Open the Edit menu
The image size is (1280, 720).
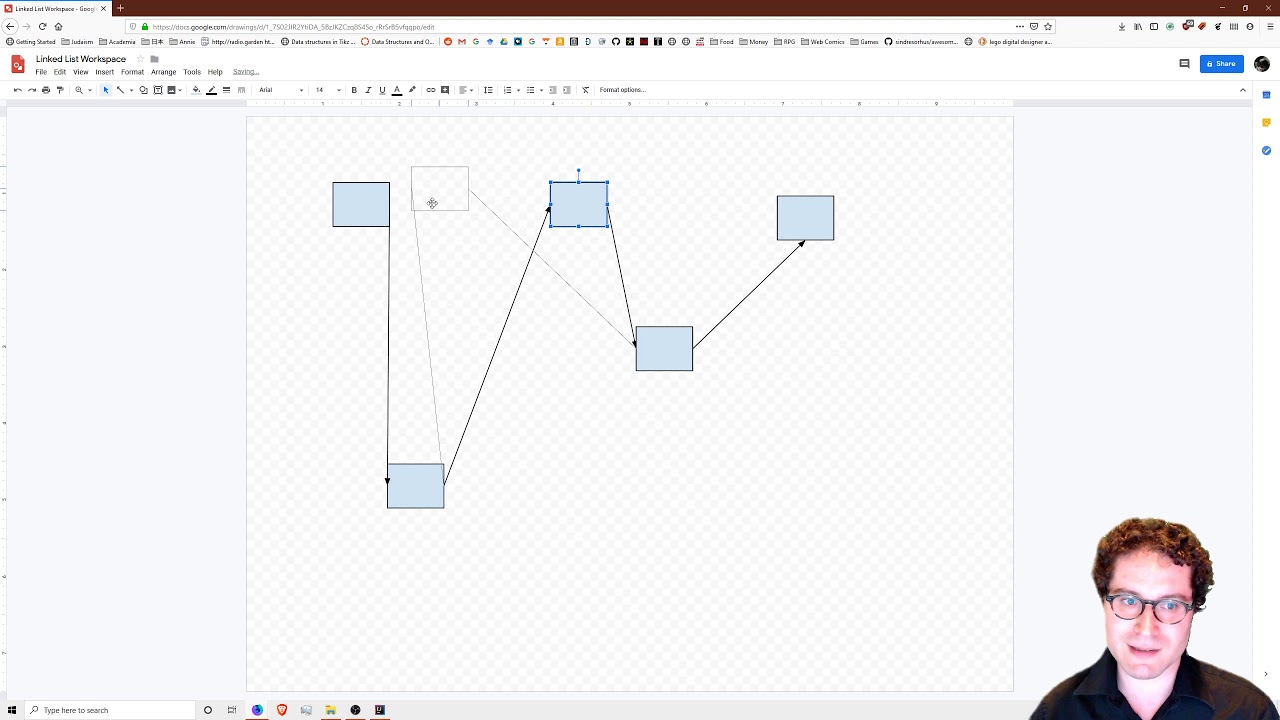[60, 72]
